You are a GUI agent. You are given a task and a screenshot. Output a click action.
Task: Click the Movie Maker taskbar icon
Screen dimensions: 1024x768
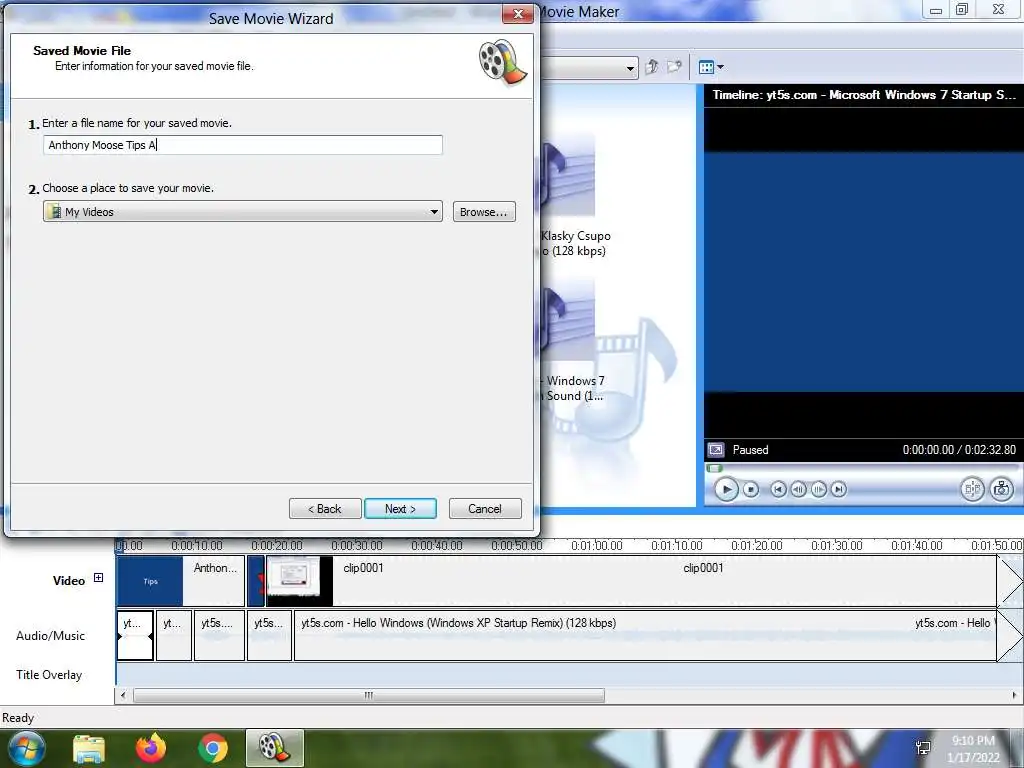click(274, 748)
